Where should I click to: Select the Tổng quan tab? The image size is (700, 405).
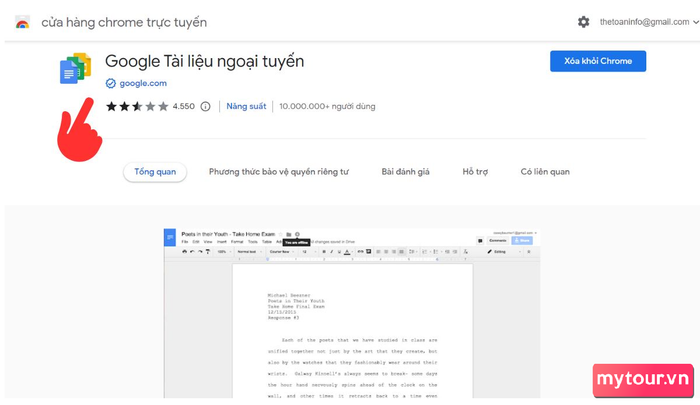tap(155, 172)
